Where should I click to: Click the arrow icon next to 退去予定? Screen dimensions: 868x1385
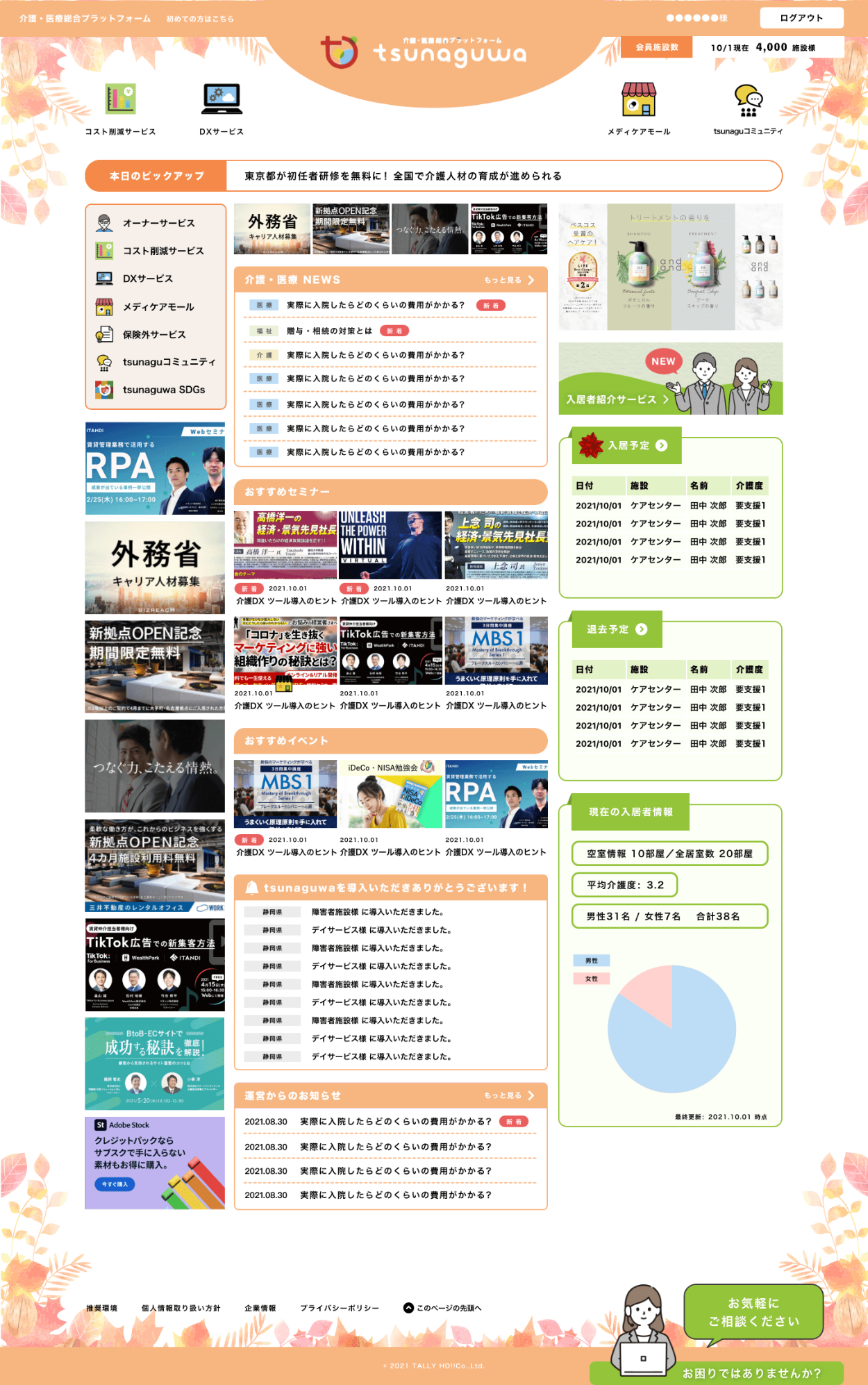pos(642,629)
